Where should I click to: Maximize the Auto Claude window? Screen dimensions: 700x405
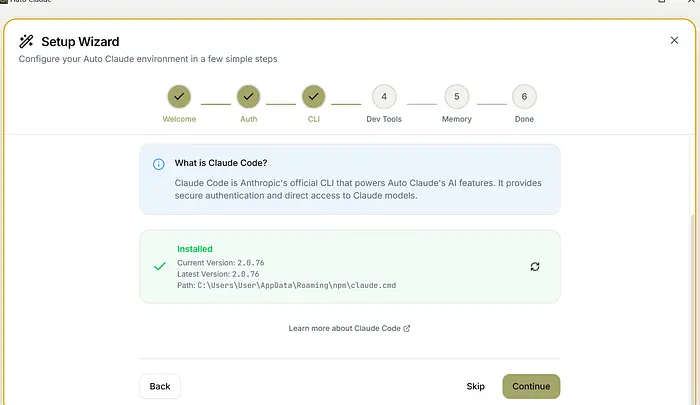[x=661, y=3]
